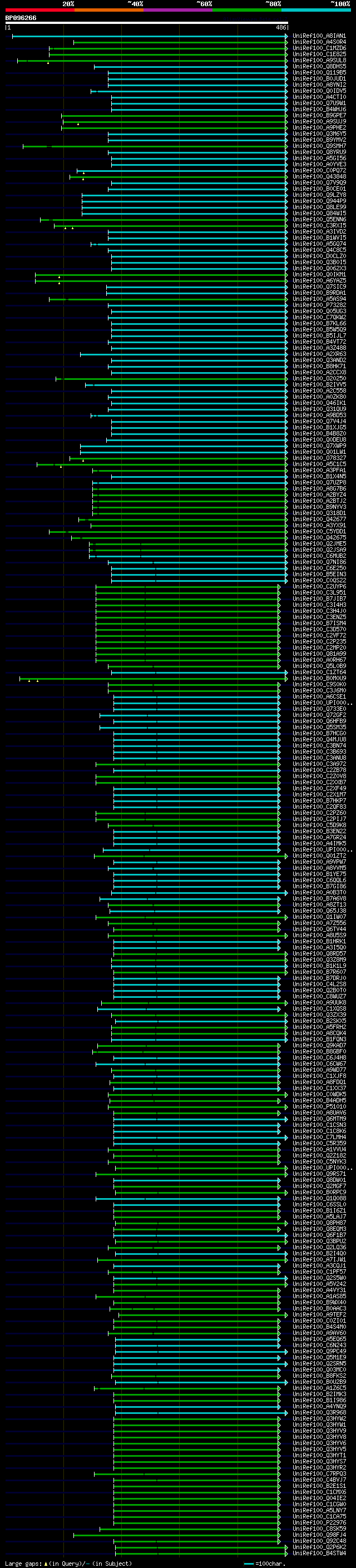356x1568 pixels.
Task: Select hit UniRef100_A2C558
Action: coord(319,391)
